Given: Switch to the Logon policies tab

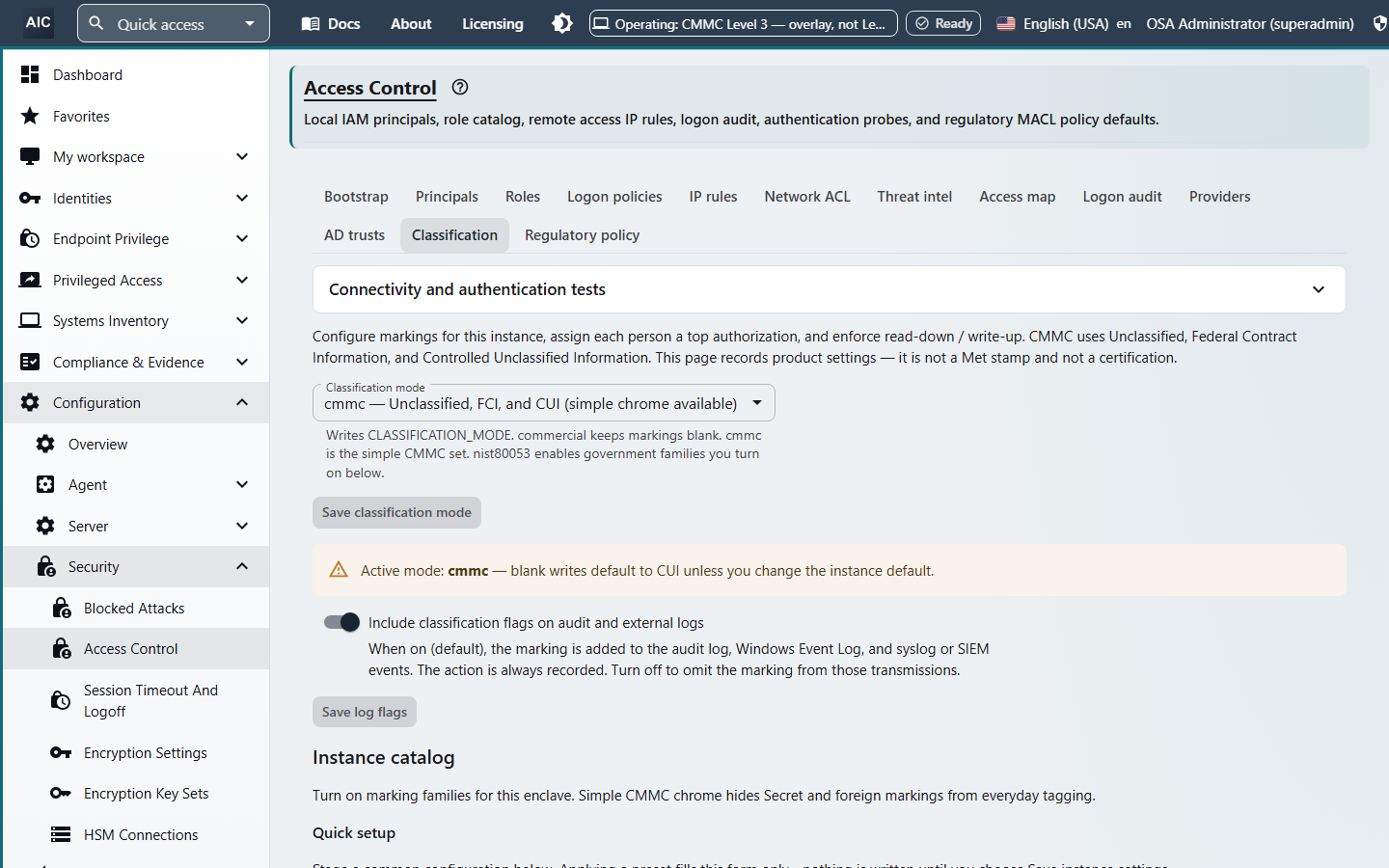Looking at the screenshot, I should tap(614, 196).
